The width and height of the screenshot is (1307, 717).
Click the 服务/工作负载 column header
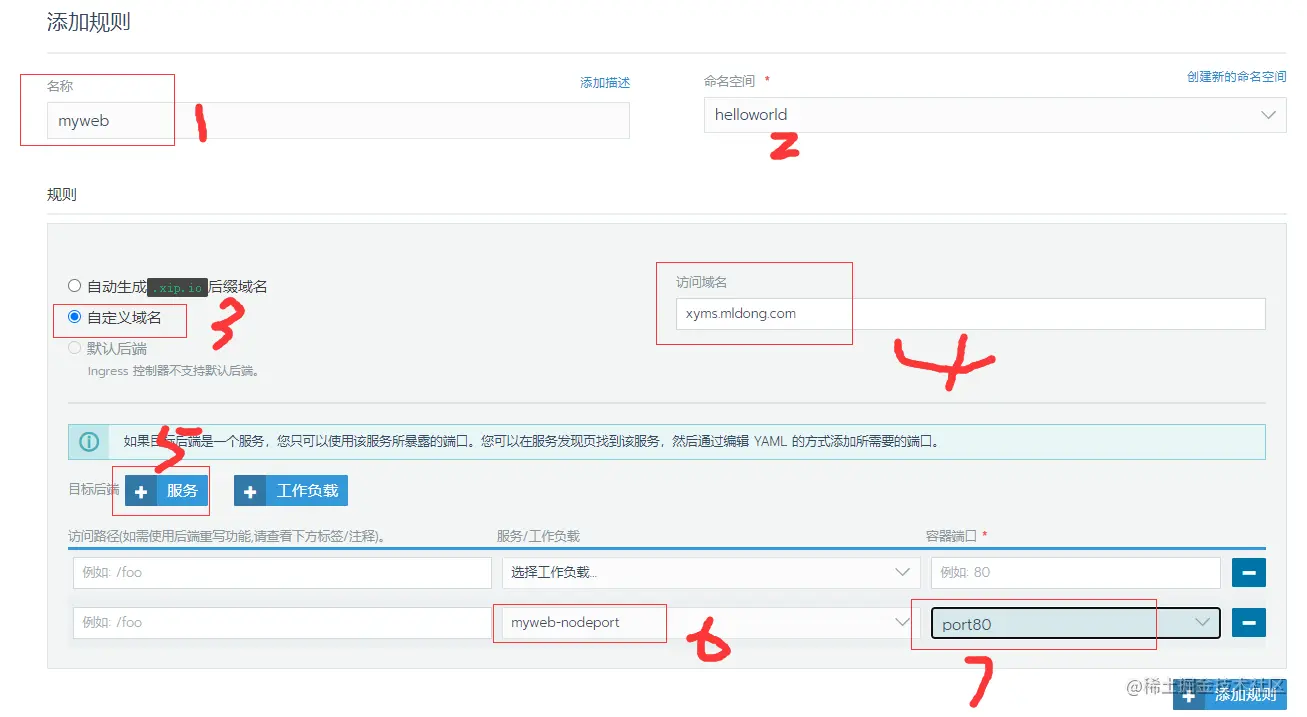[537, 536]
